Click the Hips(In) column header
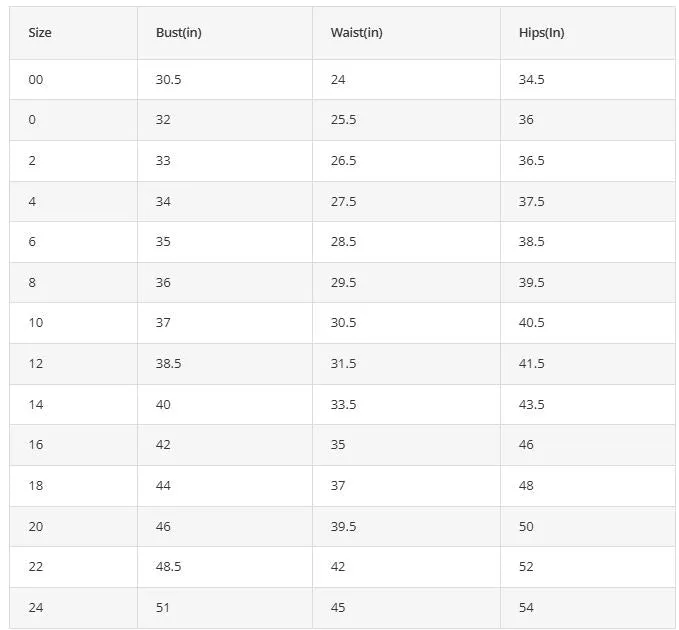Screen dimensions: 679x630 541,33
